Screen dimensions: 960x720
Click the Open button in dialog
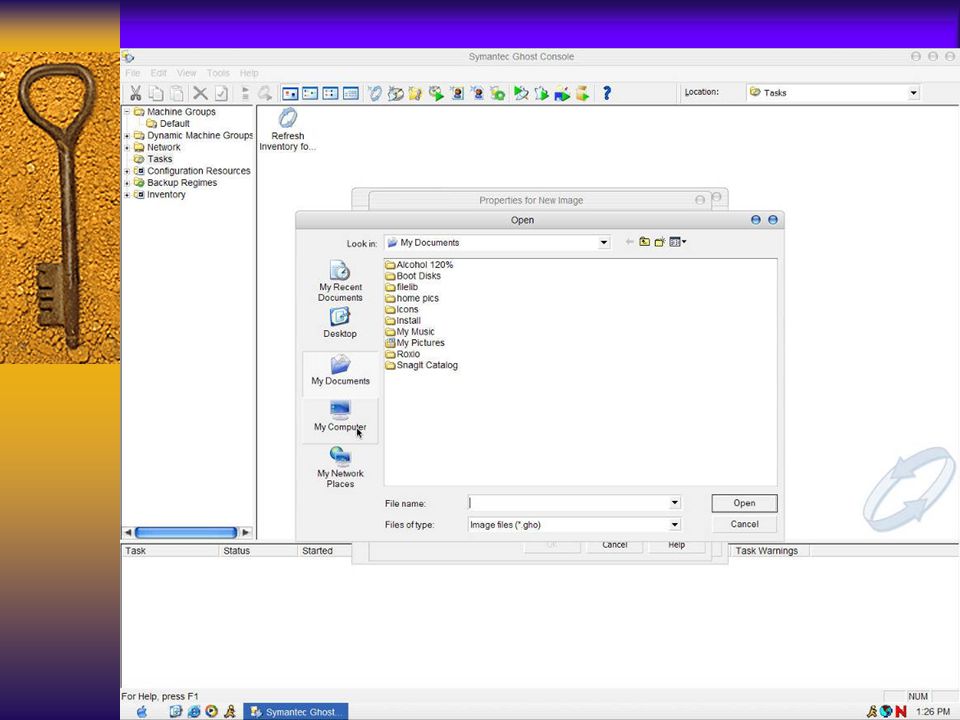click(744, 503)
